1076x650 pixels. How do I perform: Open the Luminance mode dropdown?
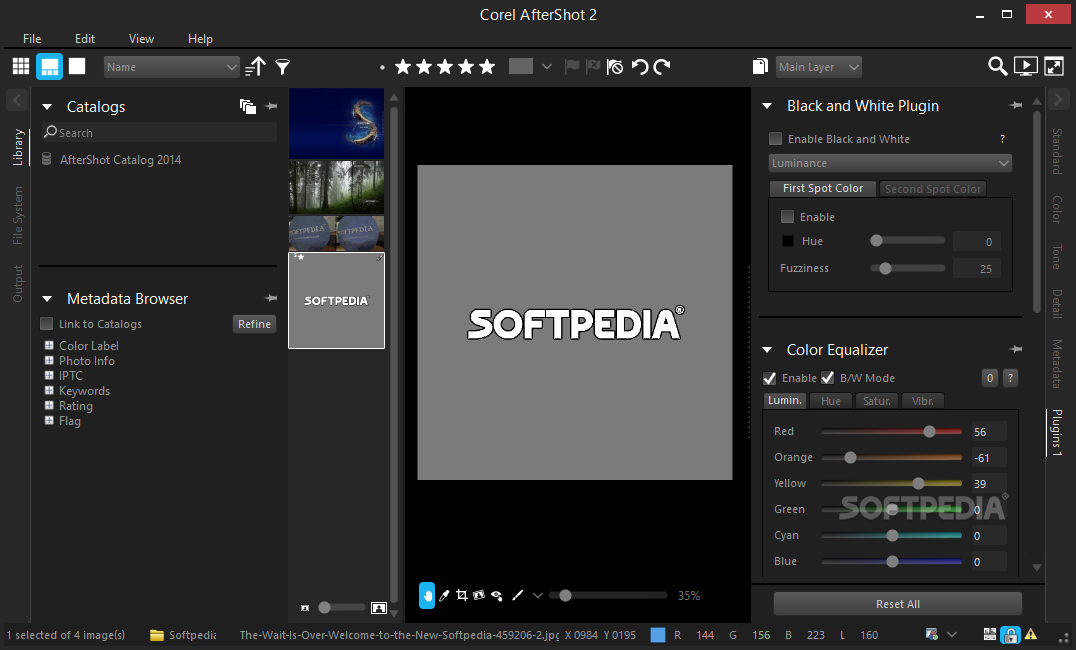890,163
